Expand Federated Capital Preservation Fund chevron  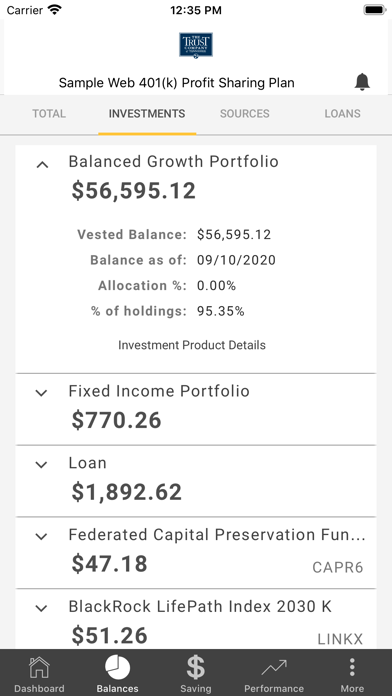41,537
